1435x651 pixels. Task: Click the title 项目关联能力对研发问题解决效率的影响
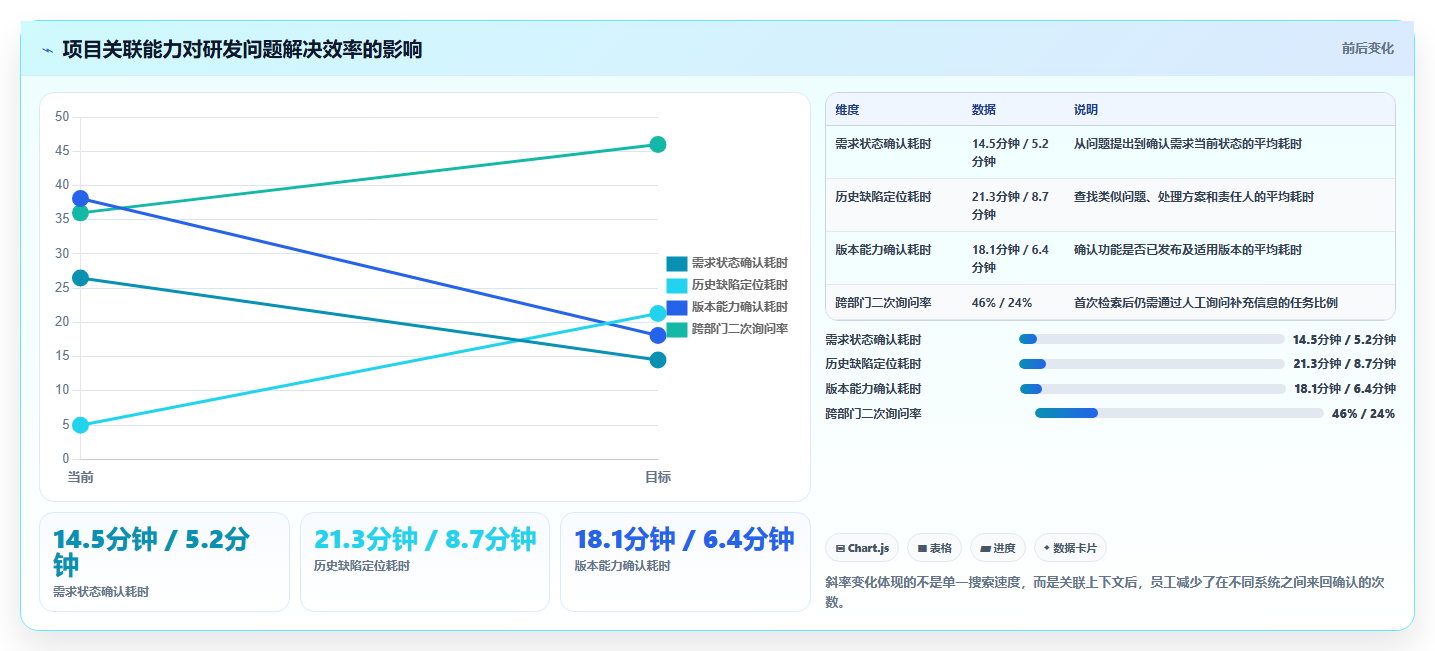point(242,50)
